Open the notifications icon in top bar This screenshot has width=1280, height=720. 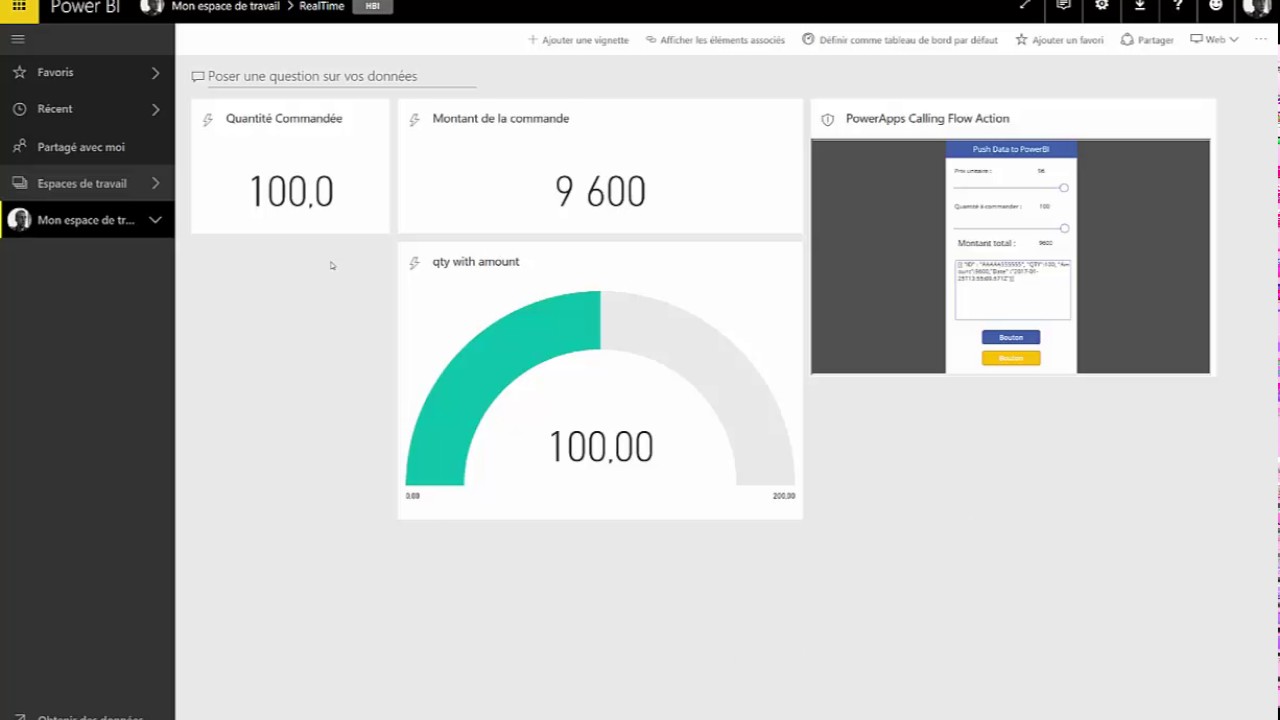tap(1063, 6)
